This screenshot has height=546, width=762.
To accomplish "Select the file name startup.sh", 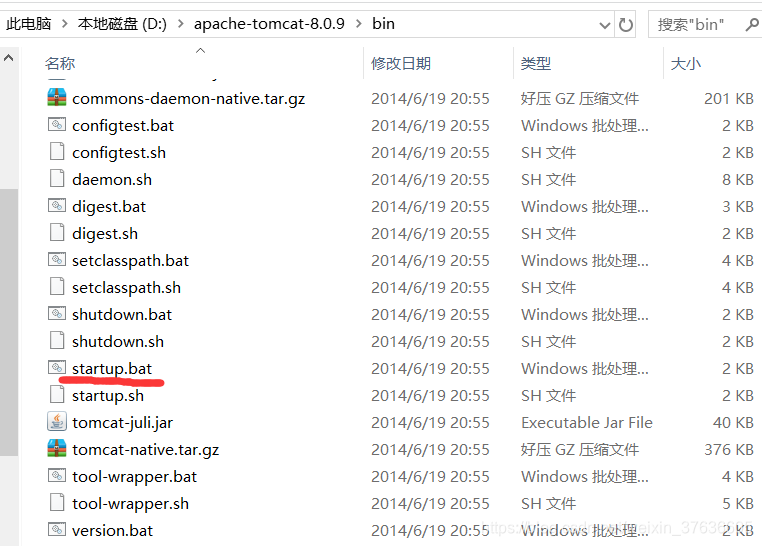I will pos(108,396).
